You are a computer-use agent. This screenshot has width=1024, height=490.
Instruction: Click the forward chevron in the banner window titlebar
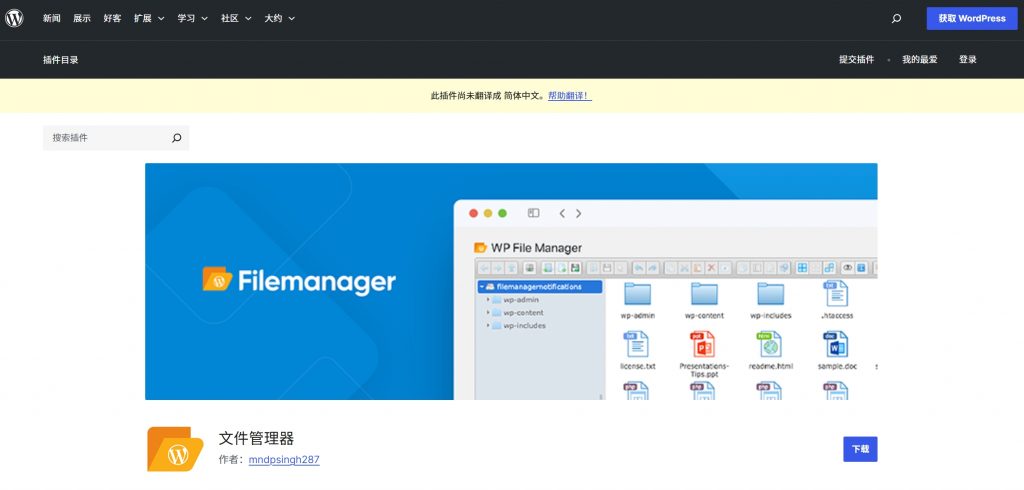coord(578,213)
